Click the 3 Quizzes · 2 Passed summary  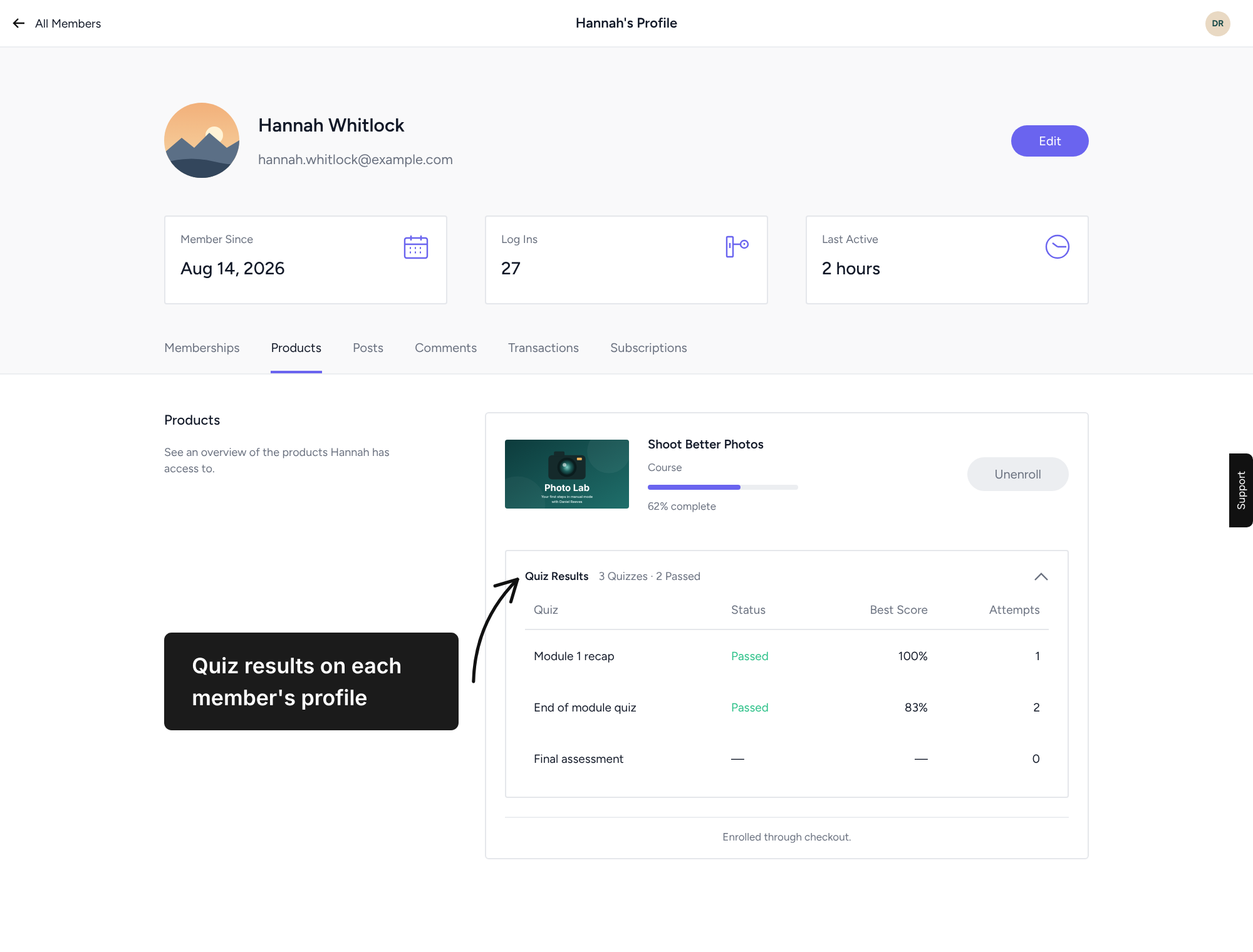click(x=649, y=576)
